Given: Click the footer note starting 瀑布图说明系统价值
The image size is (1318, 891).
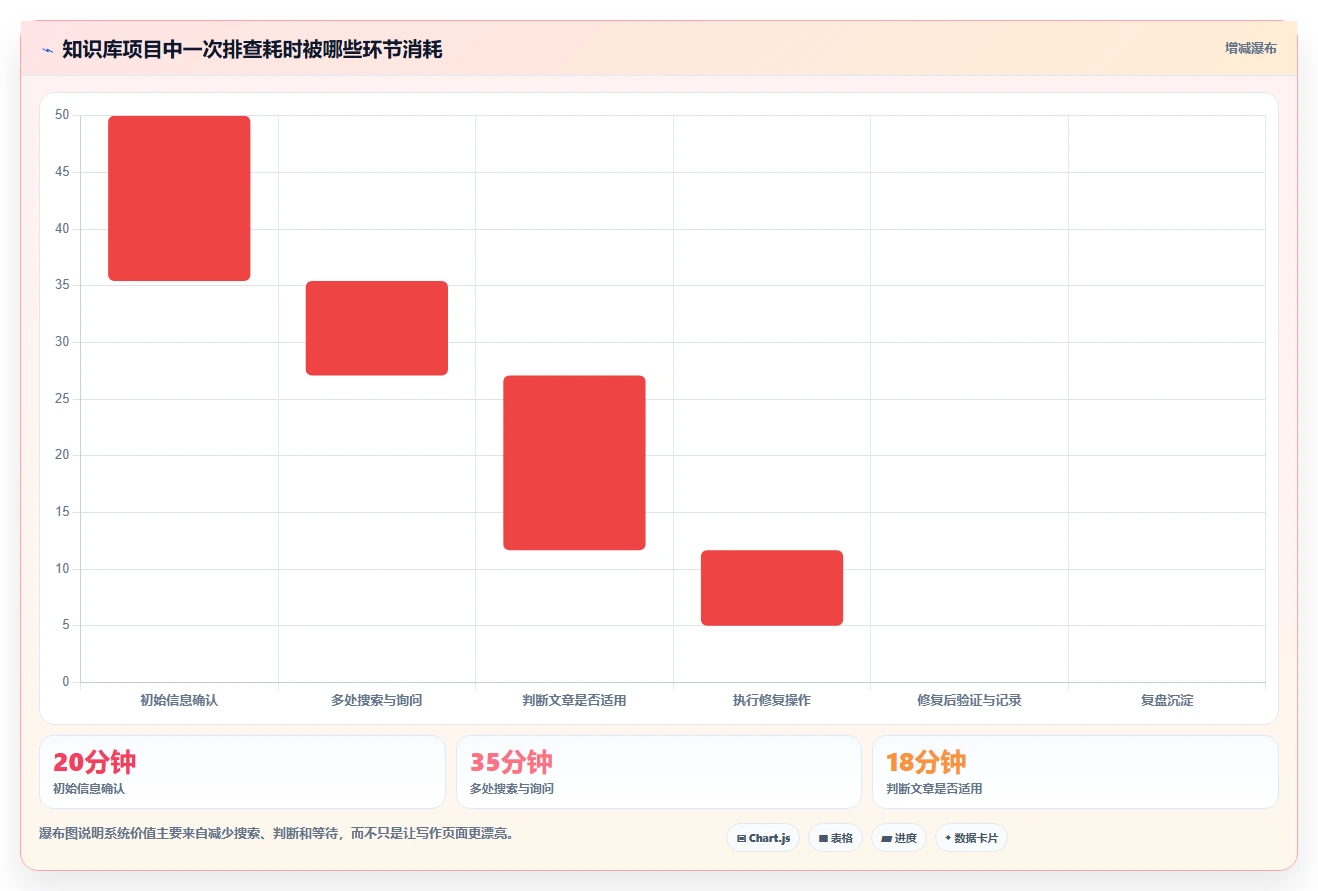Looking at the screenshot, I should [x=276, y=833].
